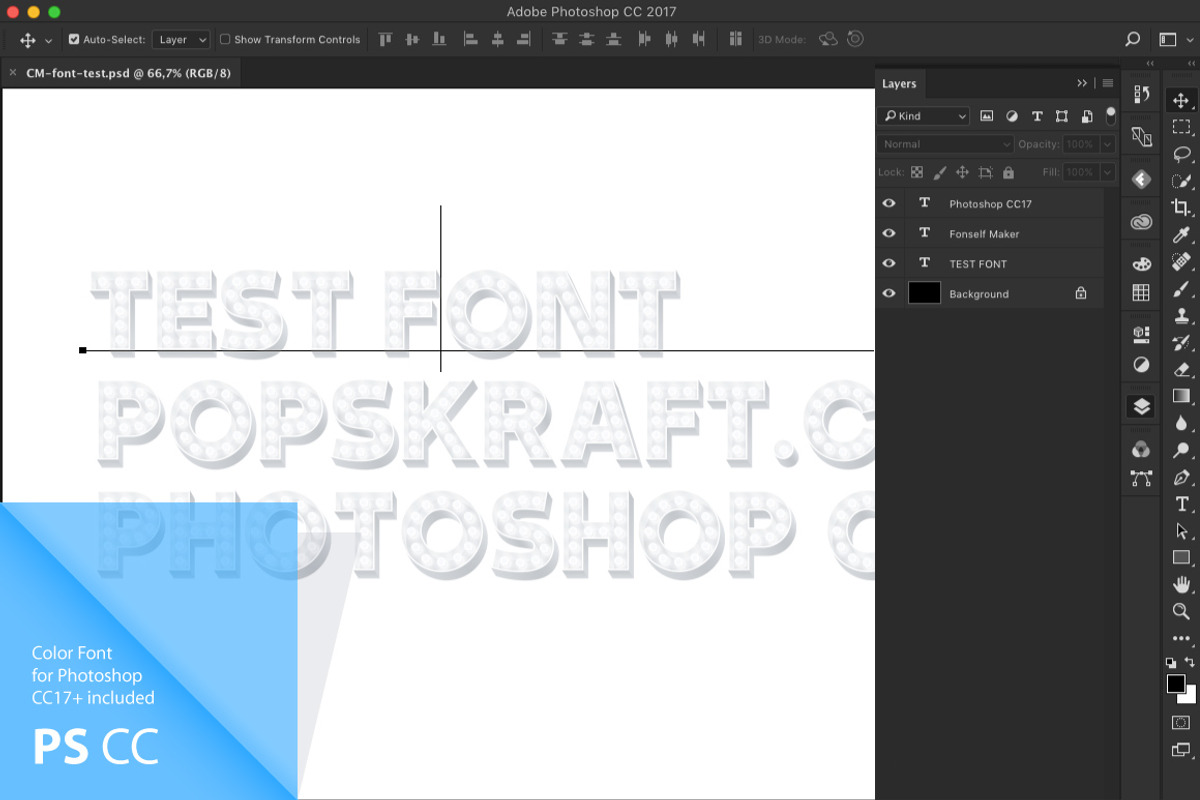Toggle filter for shape layers
Image resolution: width=1200 pixels, height=800 pixels.
pos(1062,116)
